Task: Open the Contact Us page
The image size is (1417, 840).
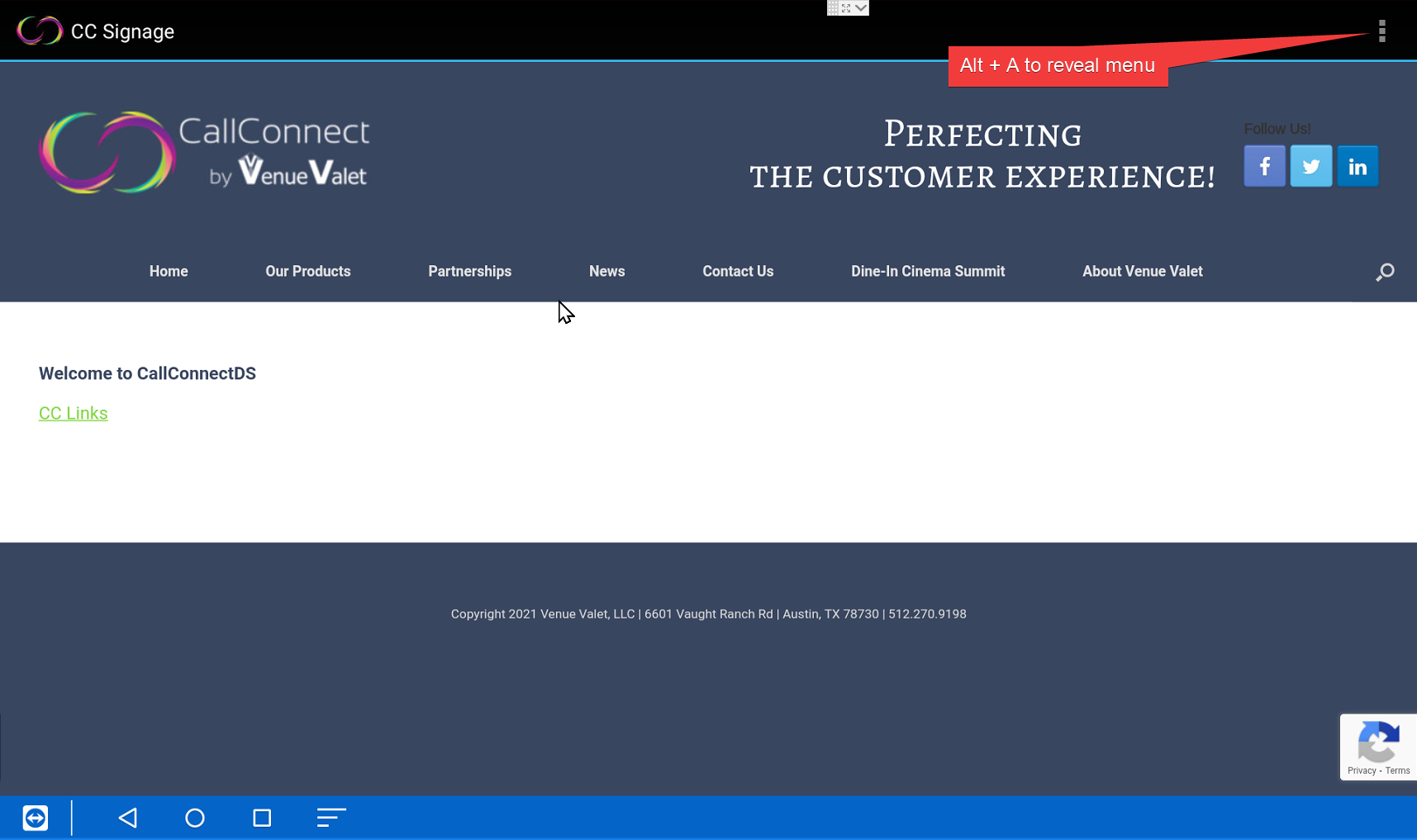Action: click(x=738, y=271)
